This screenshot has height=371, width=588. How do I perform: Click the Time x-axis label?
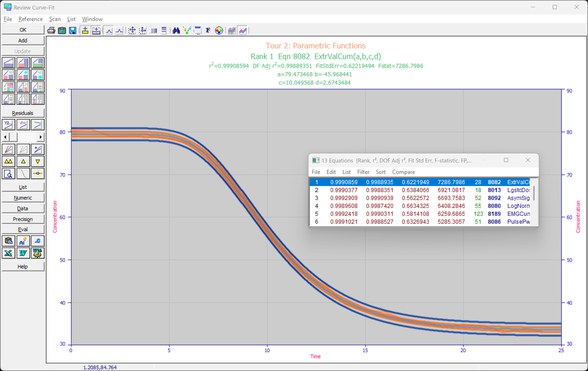[315, 356]
